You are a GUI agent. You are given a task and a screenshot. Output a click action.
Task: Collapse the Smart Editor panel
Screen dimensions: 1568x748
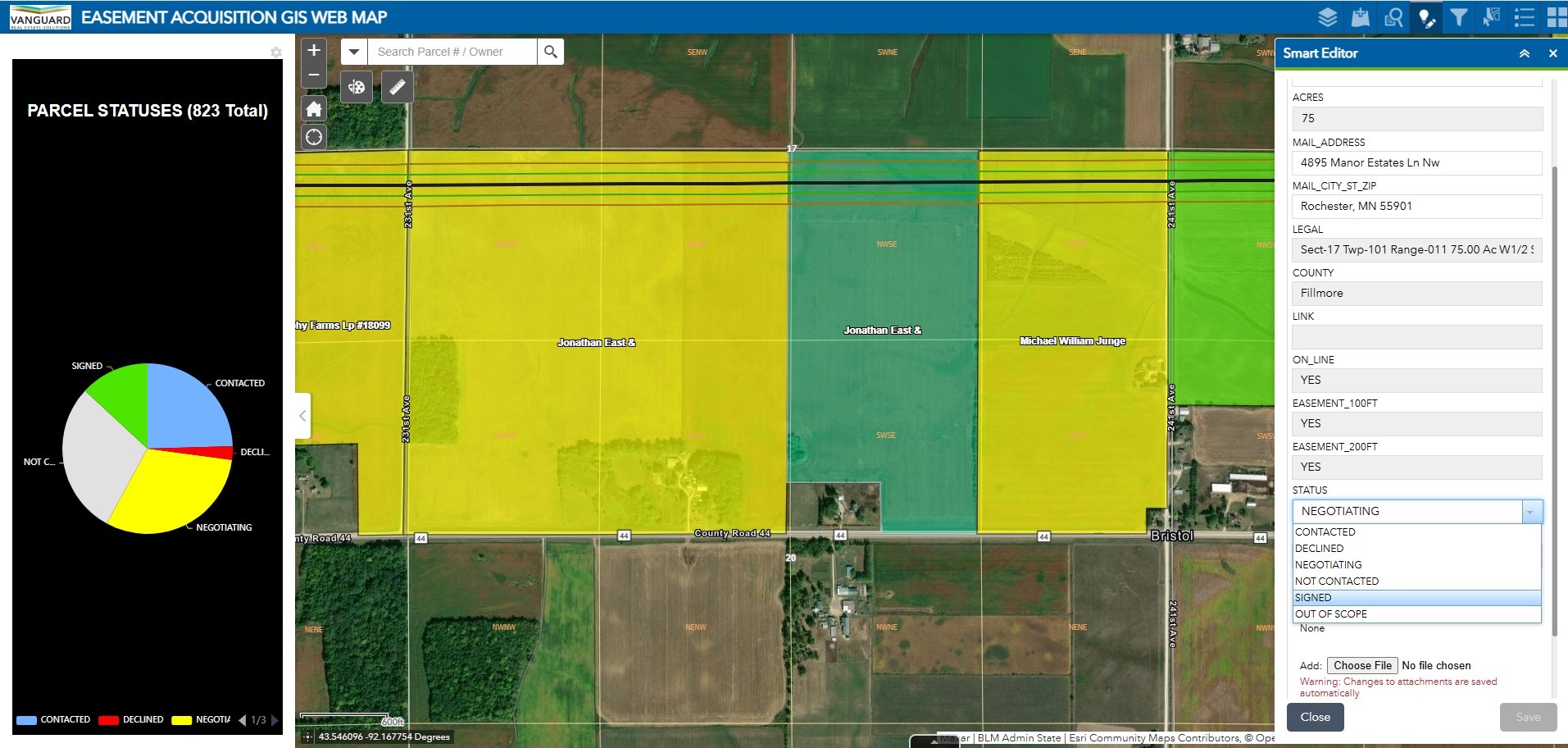(x=1525, y=53)
